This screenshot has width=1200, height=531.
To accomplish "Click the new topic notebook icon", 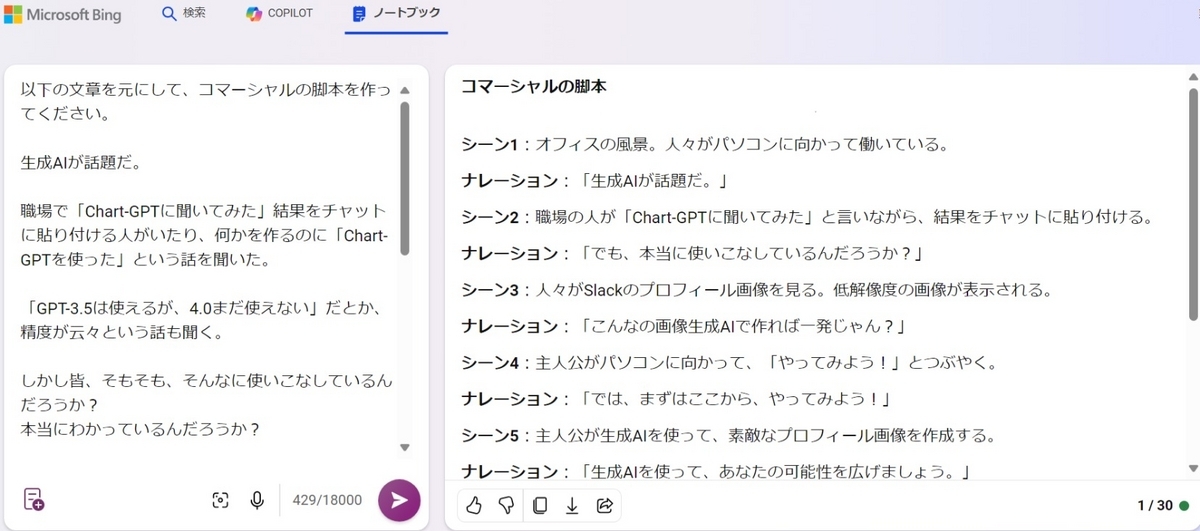I will 33,499.
